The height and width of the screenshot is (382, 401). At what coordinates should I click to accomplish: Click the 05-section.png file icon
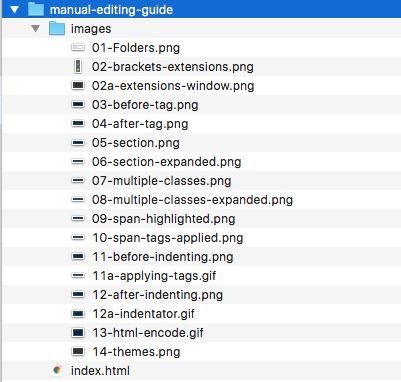click(x=78, y=143)
